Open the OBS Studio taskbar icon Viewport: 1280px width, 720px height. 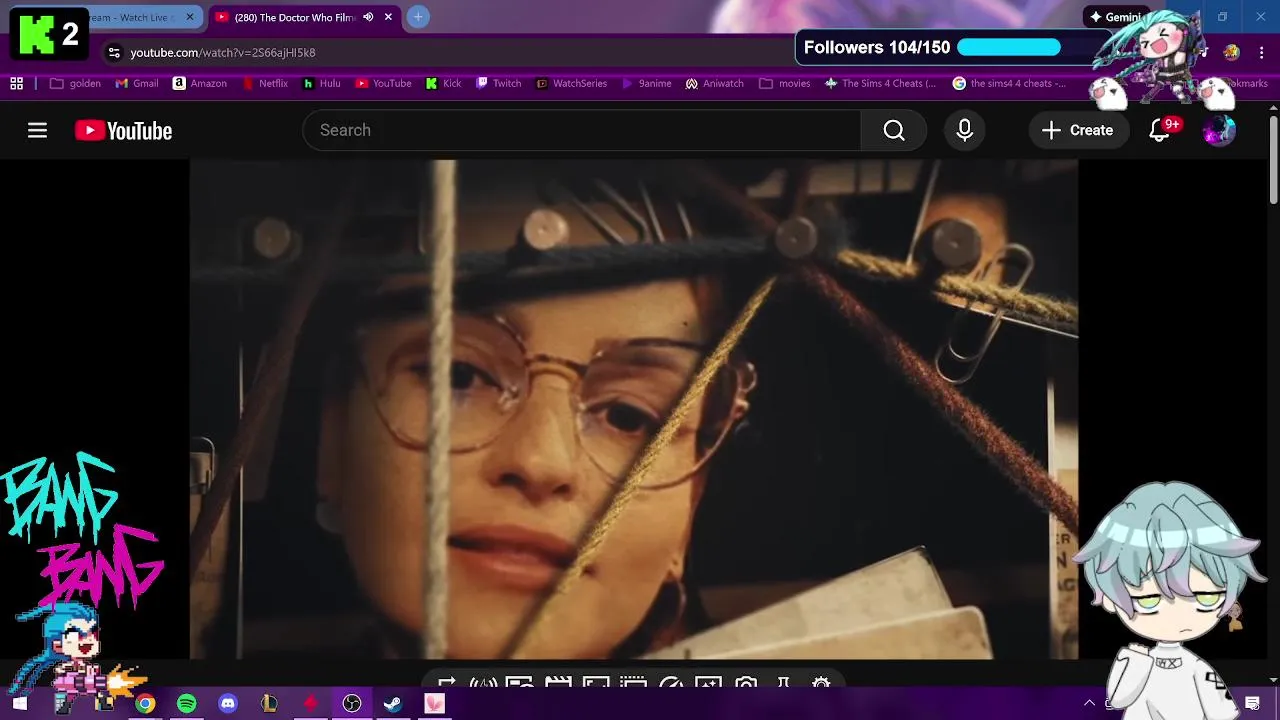coord(352,704)
